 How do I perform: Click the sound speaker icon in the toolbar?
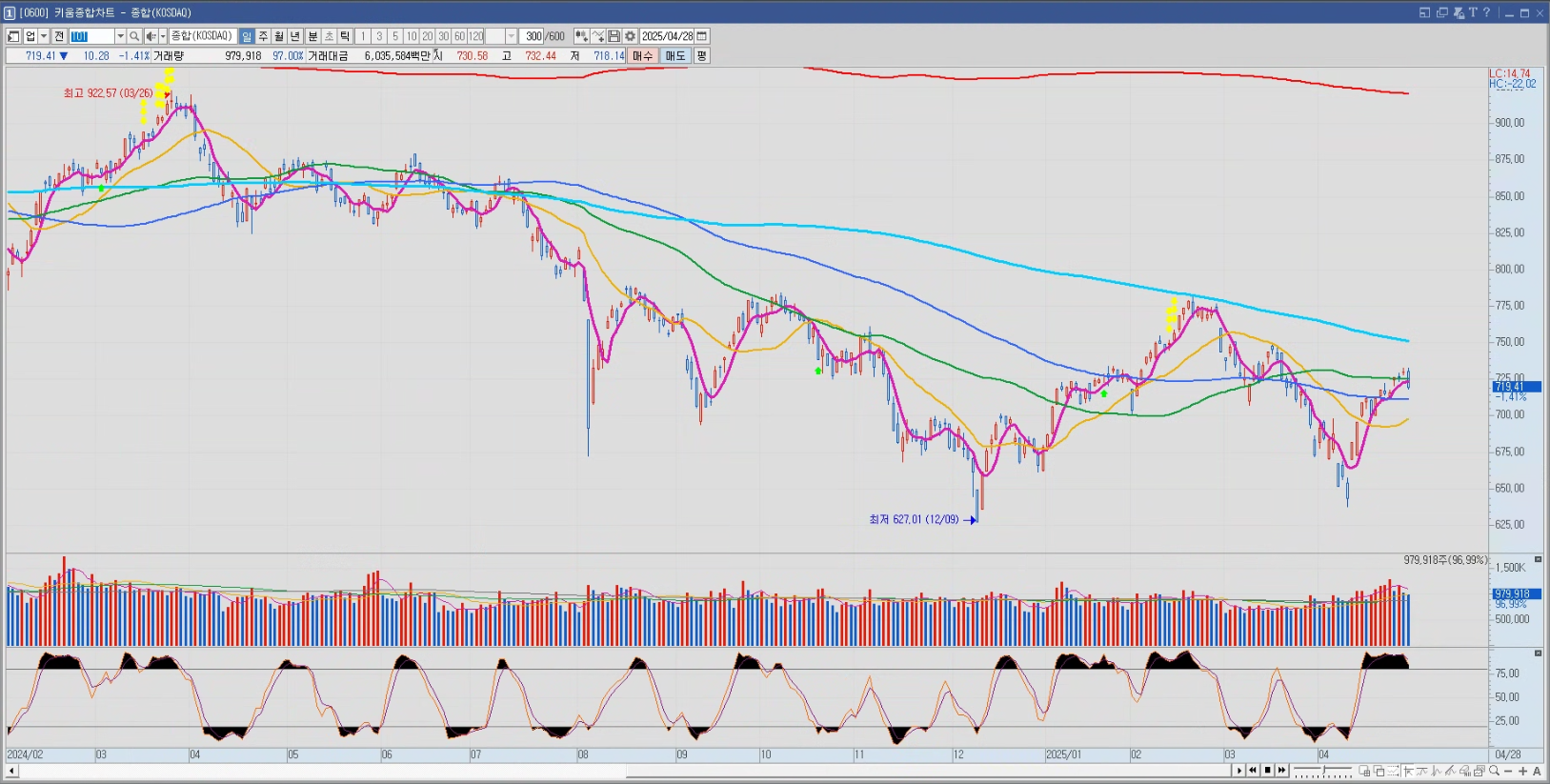pyautogui.click(x=151, y=36)
